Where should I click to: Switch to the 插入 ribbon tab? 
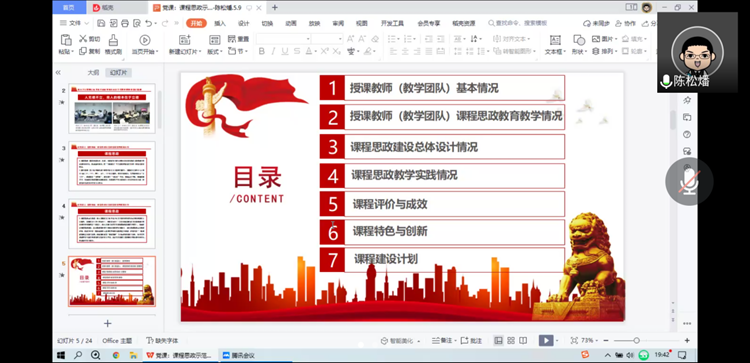220,23
